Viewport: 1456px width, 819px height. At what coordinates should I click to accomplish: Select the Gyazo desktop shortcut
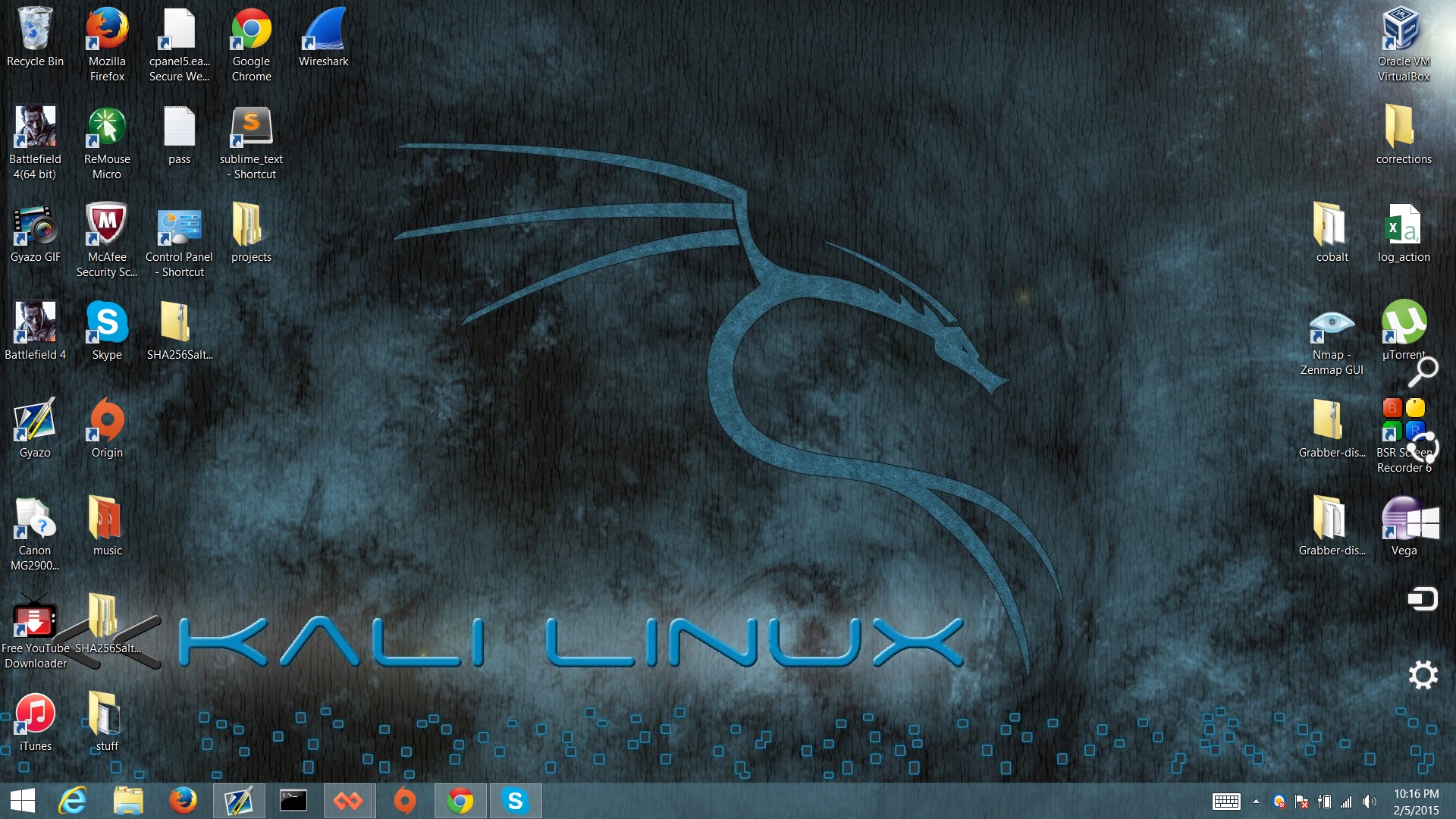pos(35,428)
